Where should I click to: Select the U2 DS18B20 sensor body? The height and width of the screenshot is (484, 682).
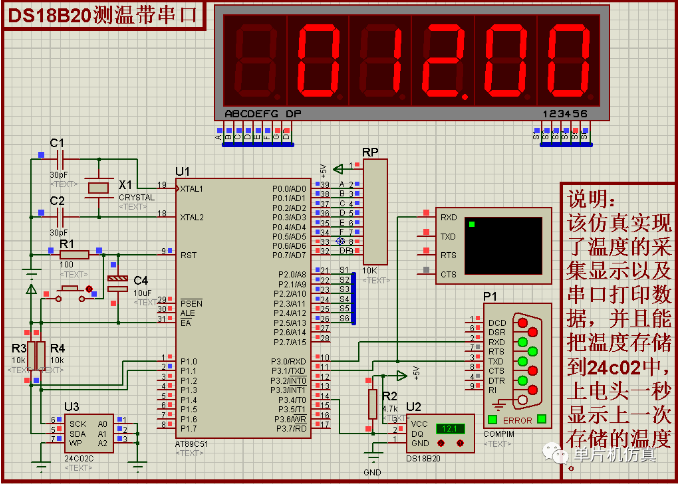click(440, 434)
